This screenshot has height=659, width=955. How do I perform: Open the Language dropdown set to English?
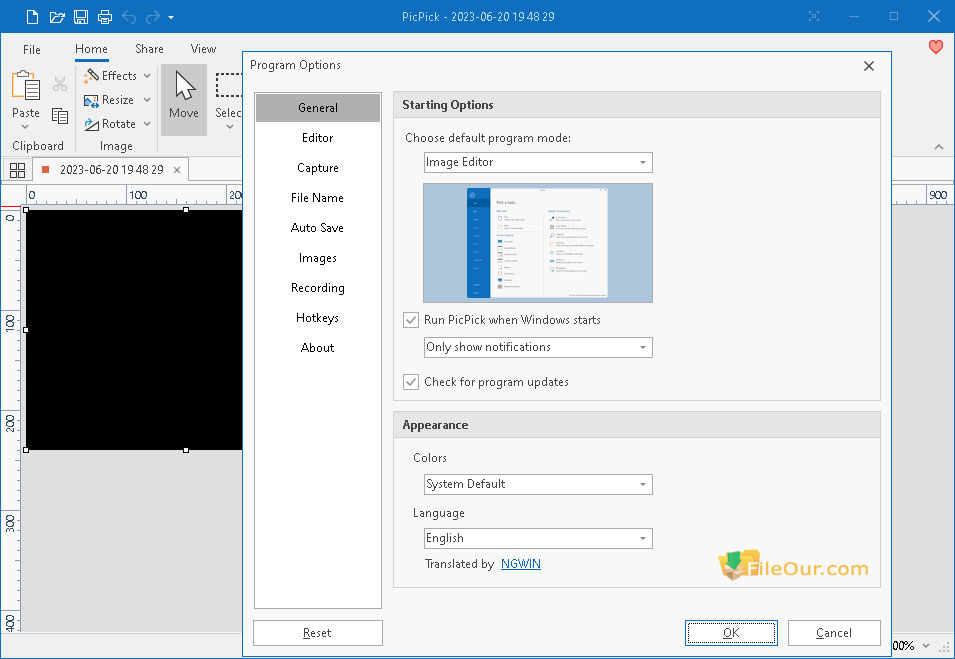tap(538, 538)
